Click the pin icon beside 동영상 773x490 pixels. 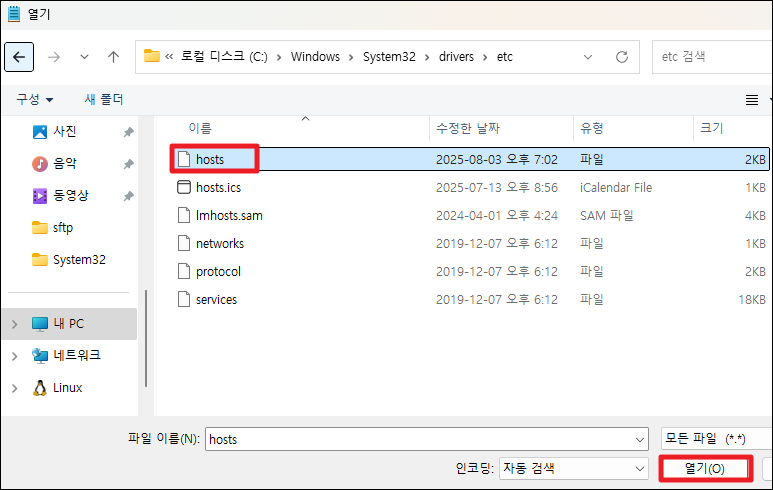pos(128,196)
